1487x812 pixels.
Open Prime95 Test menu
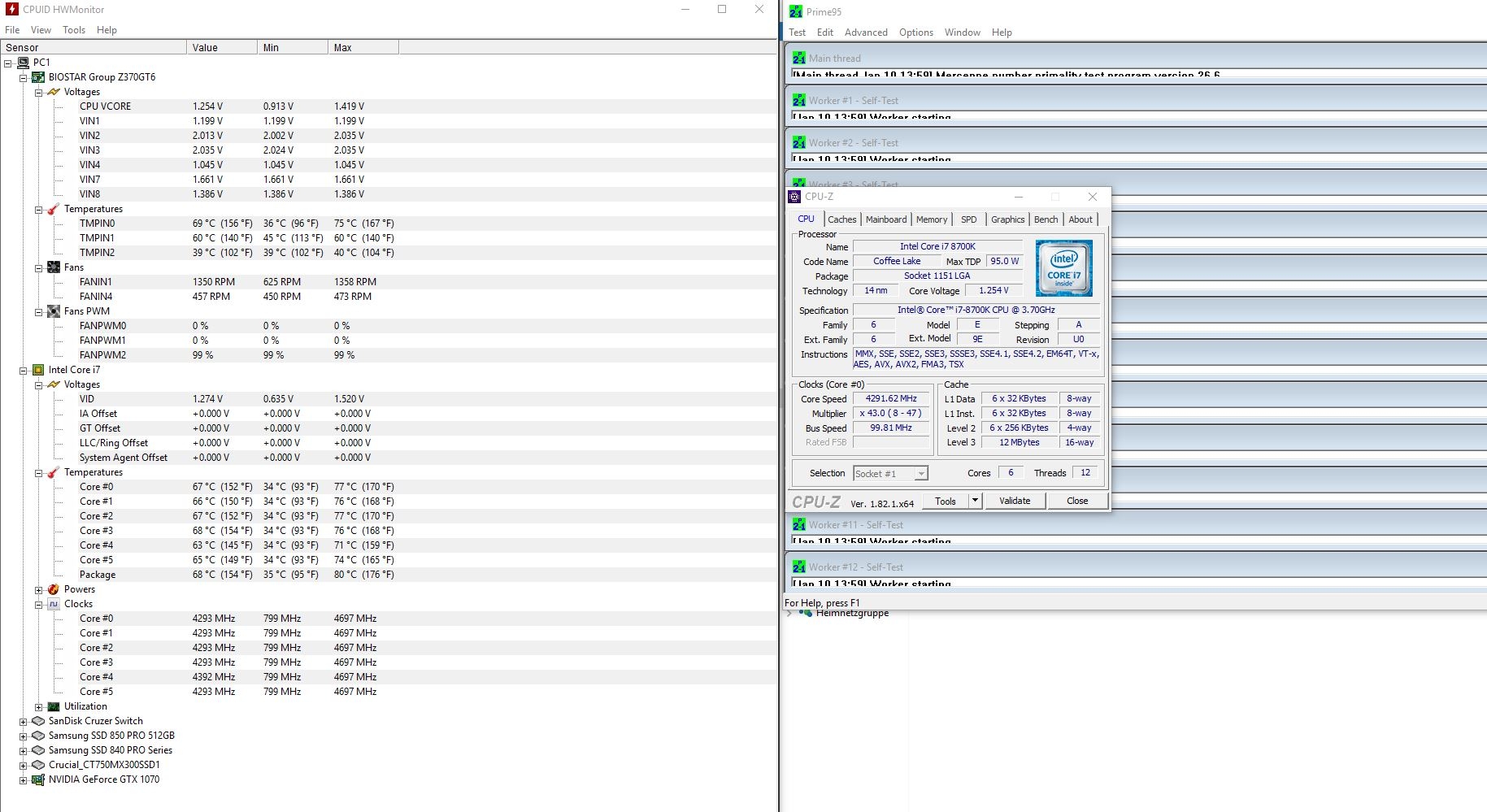798,33
